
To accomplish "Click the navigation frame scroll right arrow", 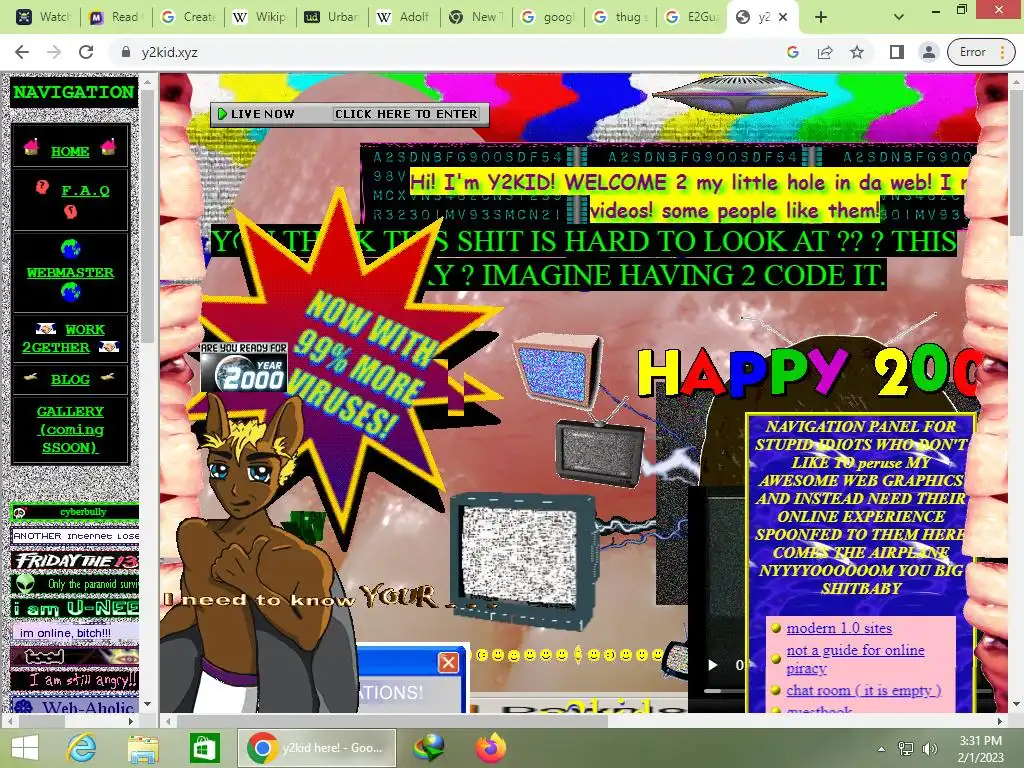I will click(x=131, y=721).
